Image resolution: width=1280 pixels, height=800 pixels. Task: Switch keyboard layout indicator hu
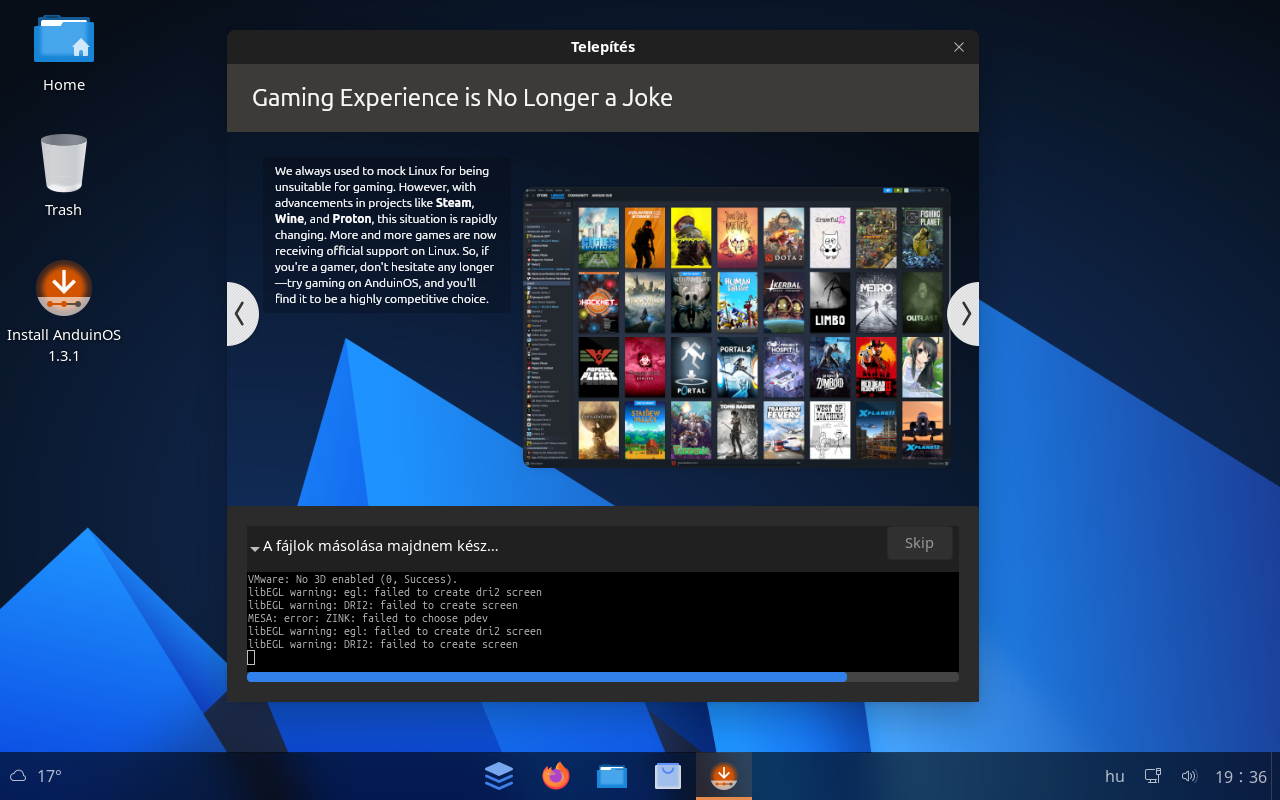1114,776
